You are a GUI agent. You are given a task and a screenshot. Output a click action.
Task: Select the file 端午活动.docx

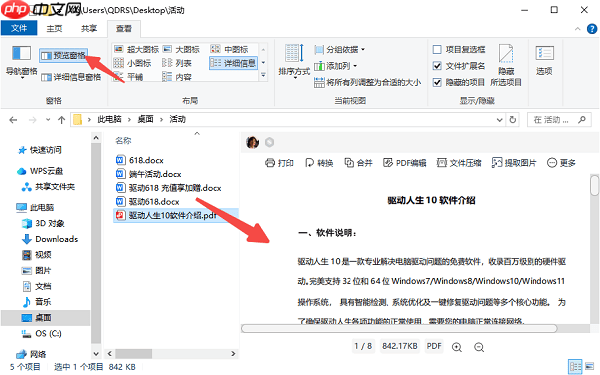[x=149, y=174]
